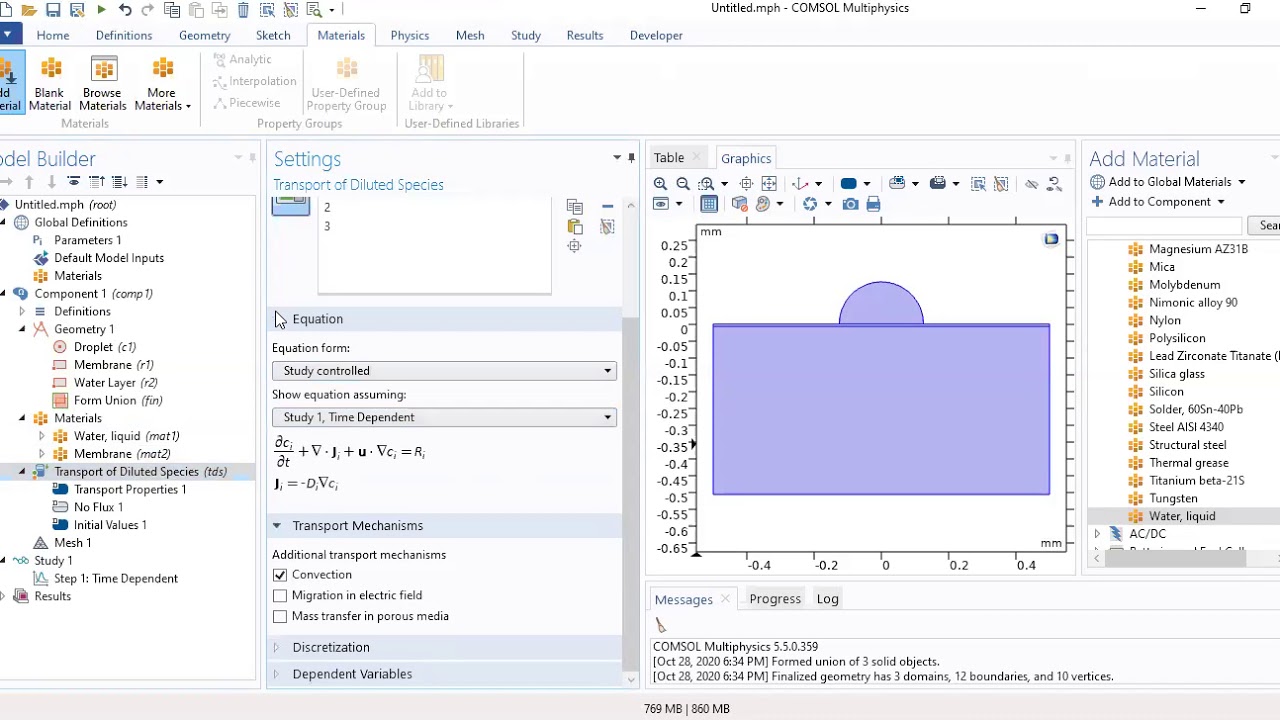Image resolution: width=1280 pixels, height=720 pixels.
Task: Open the Geometry ribbon tab
Action: pos(205,35)
